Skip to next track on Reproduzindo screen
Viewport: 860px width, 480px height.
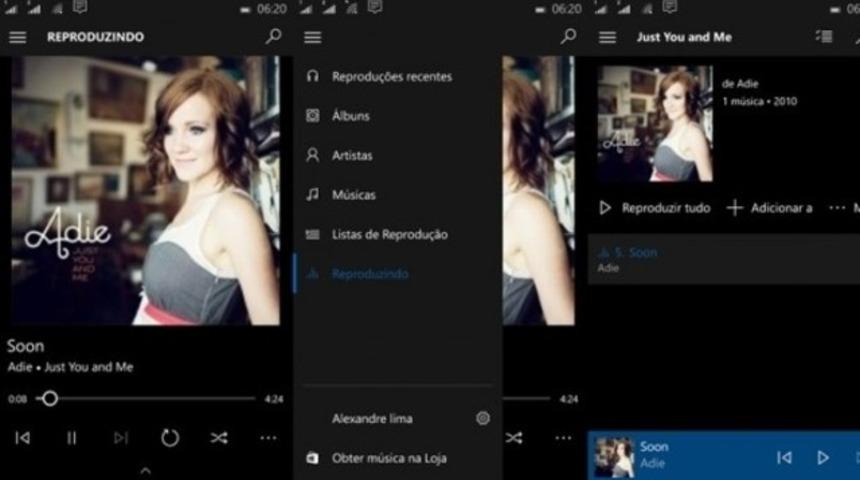121,438
